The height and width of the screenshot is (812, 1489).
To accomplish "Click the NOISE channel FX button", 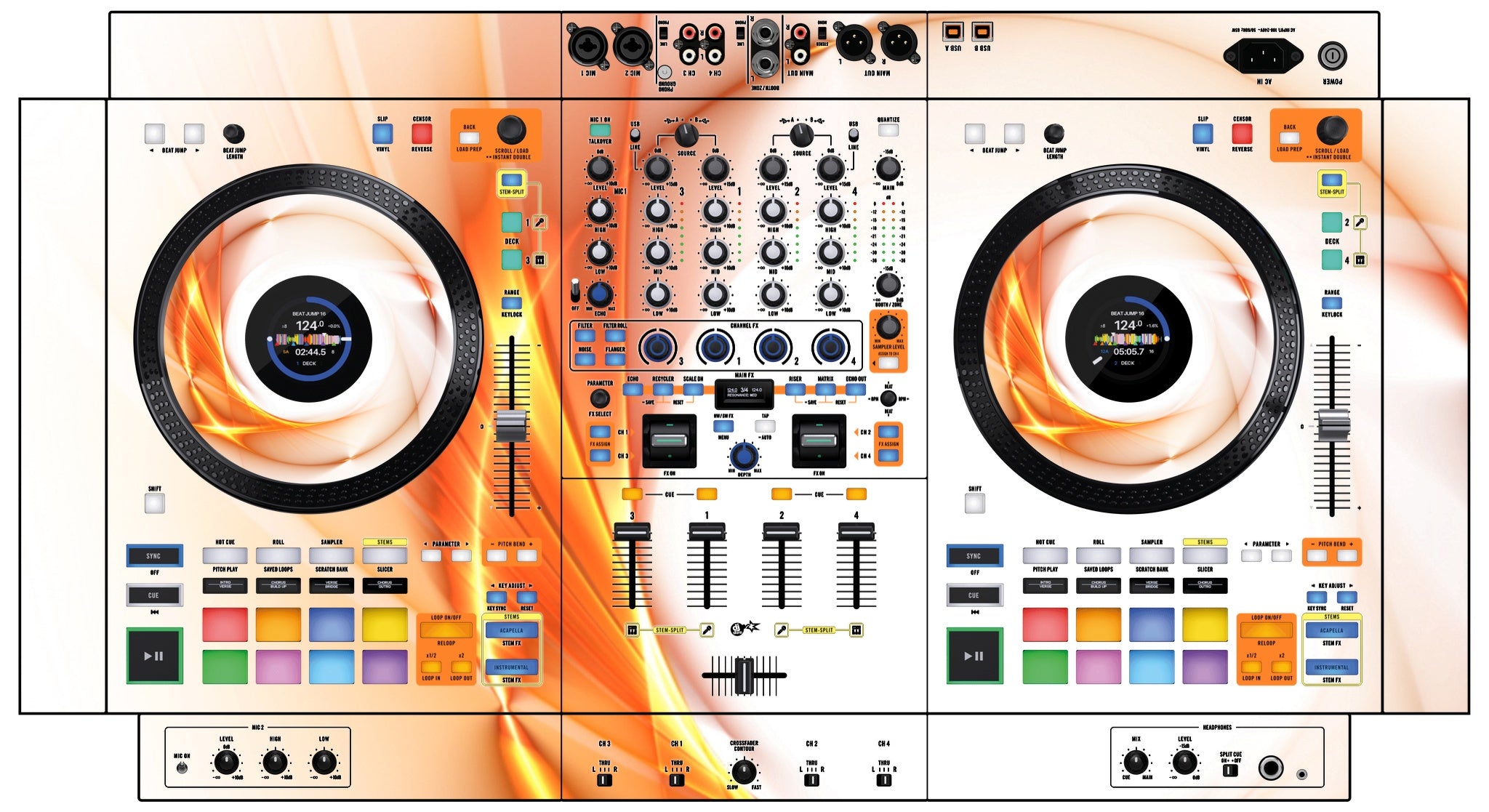I will (x=585, y=359).
